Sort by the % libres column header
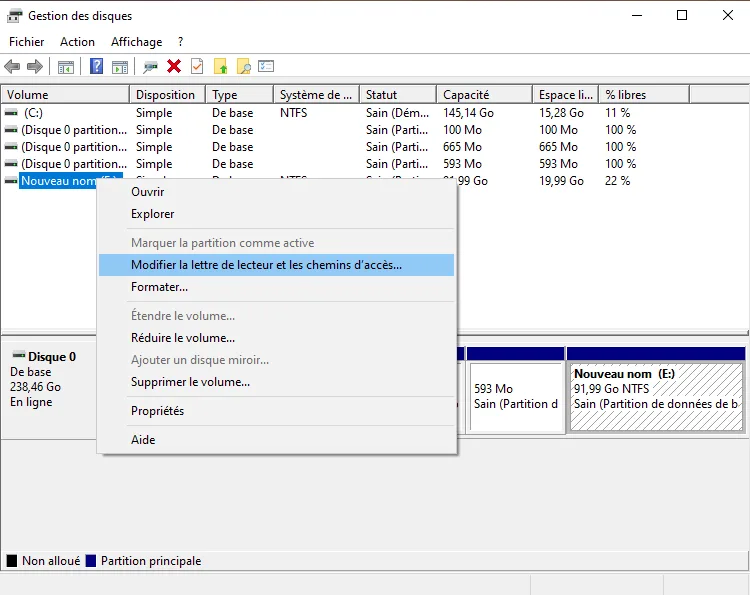Viewport: 750px width, 595px height. coord(644,95)
